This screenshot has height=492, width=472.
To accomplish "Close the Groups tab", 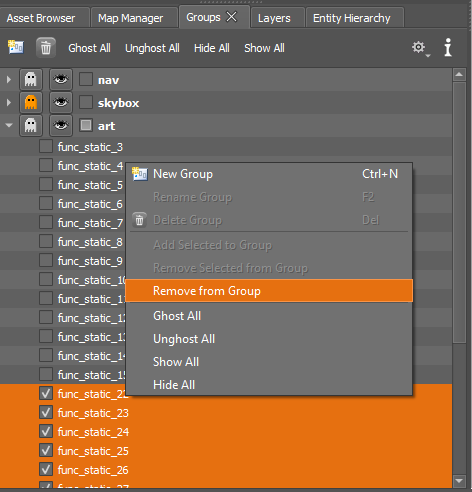I will click(232, 17).
